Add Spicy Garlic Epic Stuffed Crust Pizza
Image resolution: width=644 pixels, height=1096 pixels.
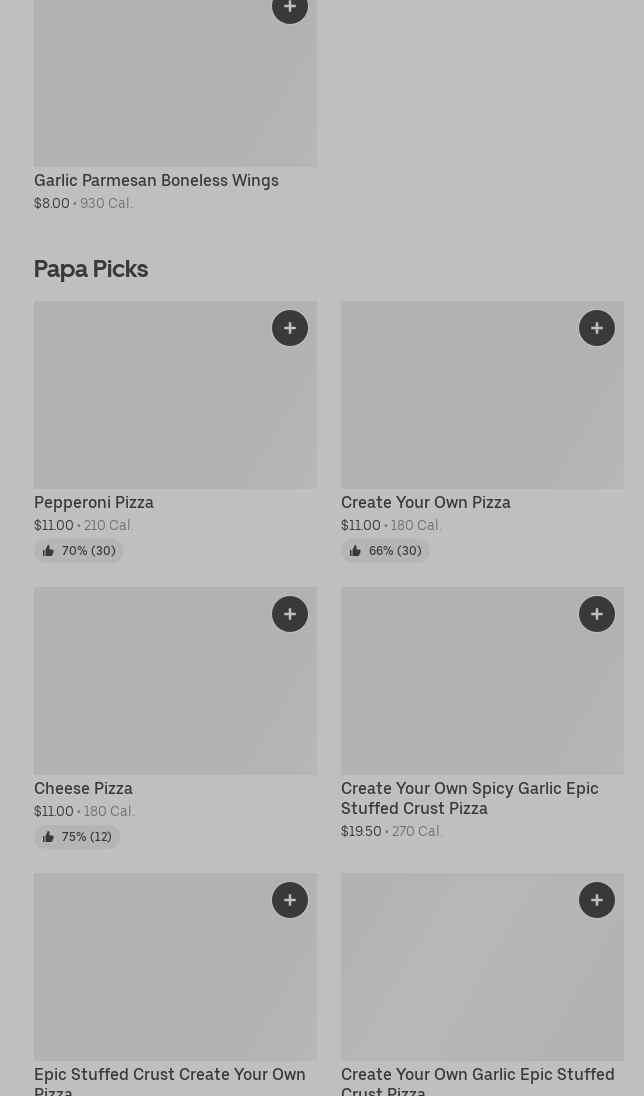click(x=597, y=614)
